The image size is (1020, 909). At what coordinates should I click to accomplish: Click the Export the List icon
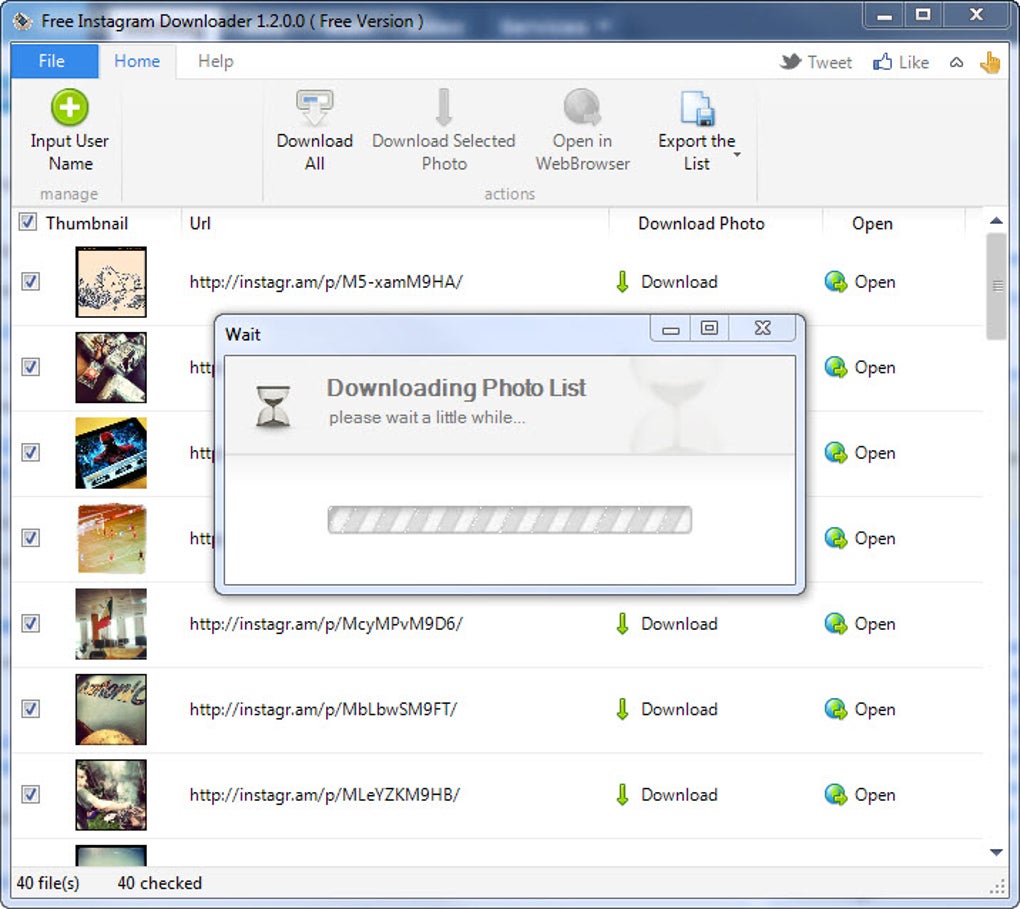pyautogui.click(x=697, y=107)
